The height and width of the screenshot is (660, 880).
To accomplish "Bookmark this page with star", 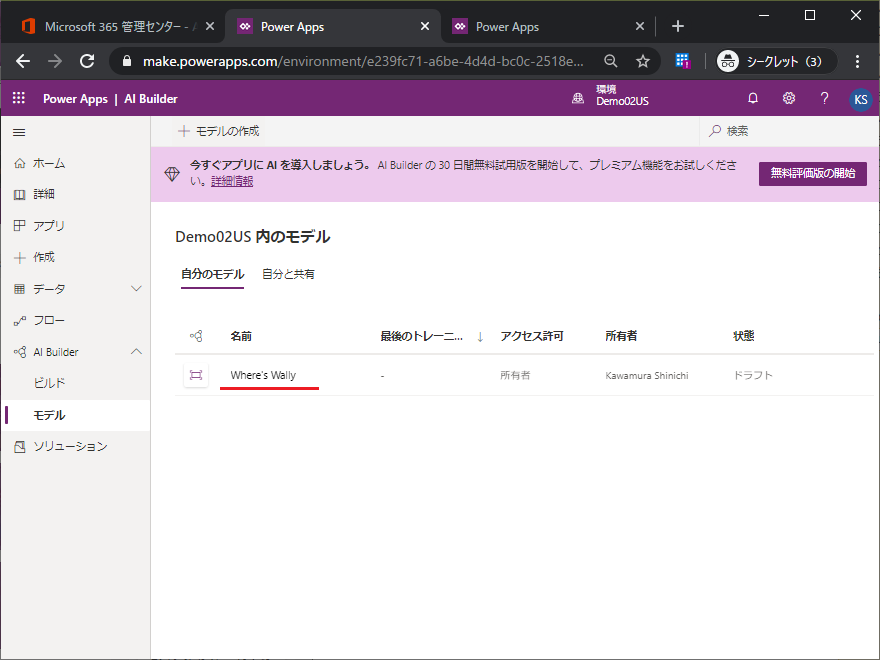I will (643, 61).
